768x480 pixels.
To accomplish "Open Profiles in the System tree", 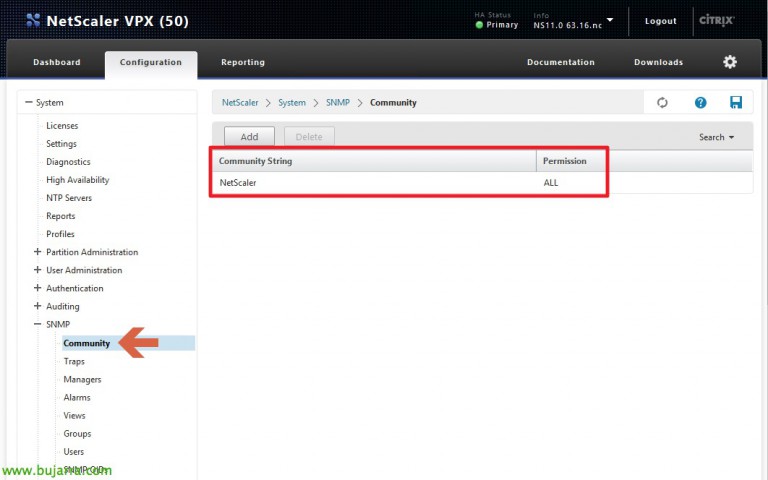I will pyautogui.click(x=60, y=234).
